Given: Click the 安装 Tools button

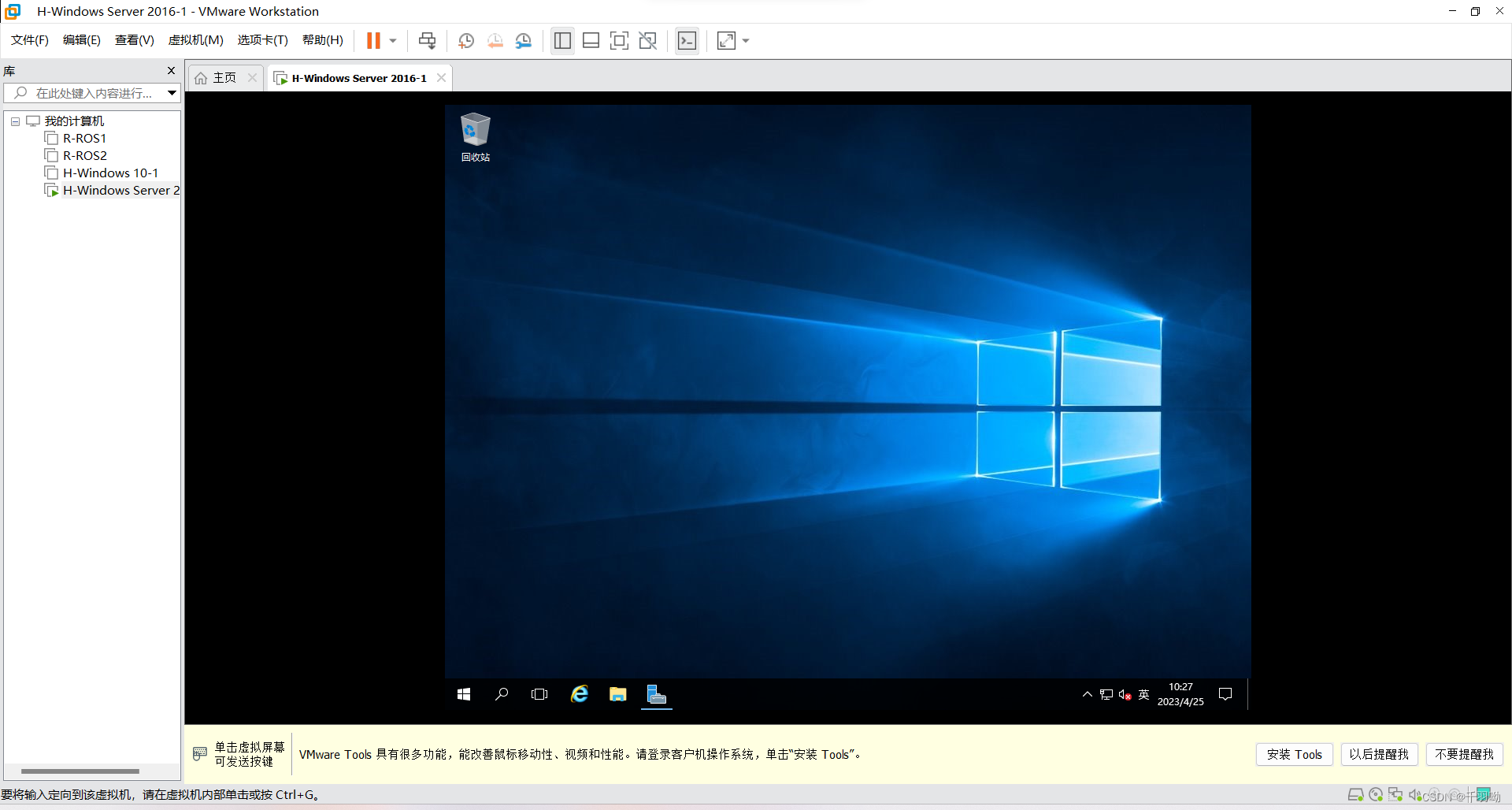Looking at the screenshot, I should click(x=1294, y=754).
